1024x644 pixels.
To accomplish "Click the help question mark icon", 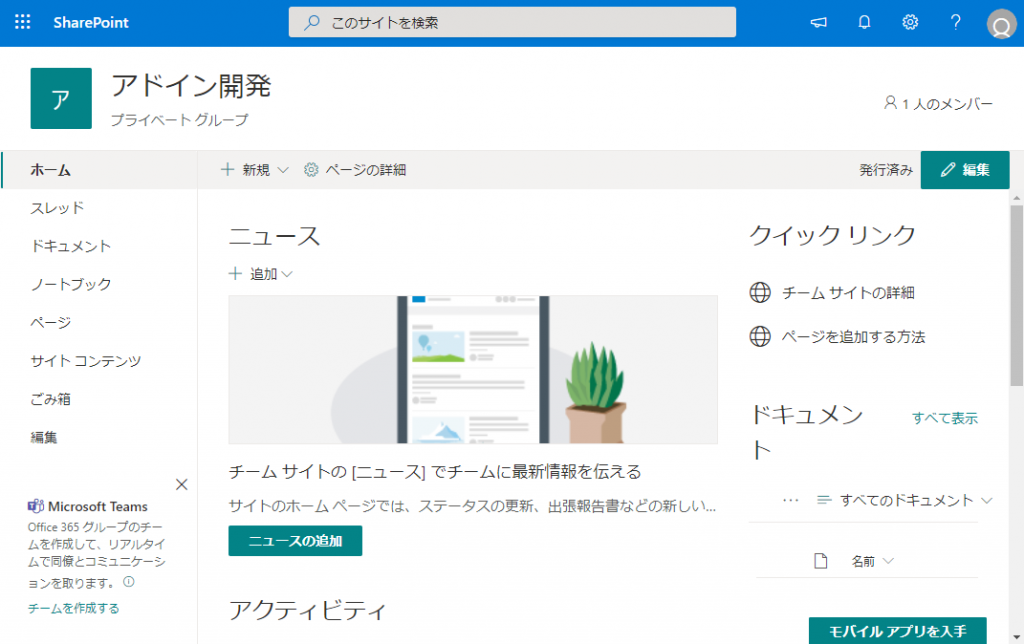I will coord(955,22).
